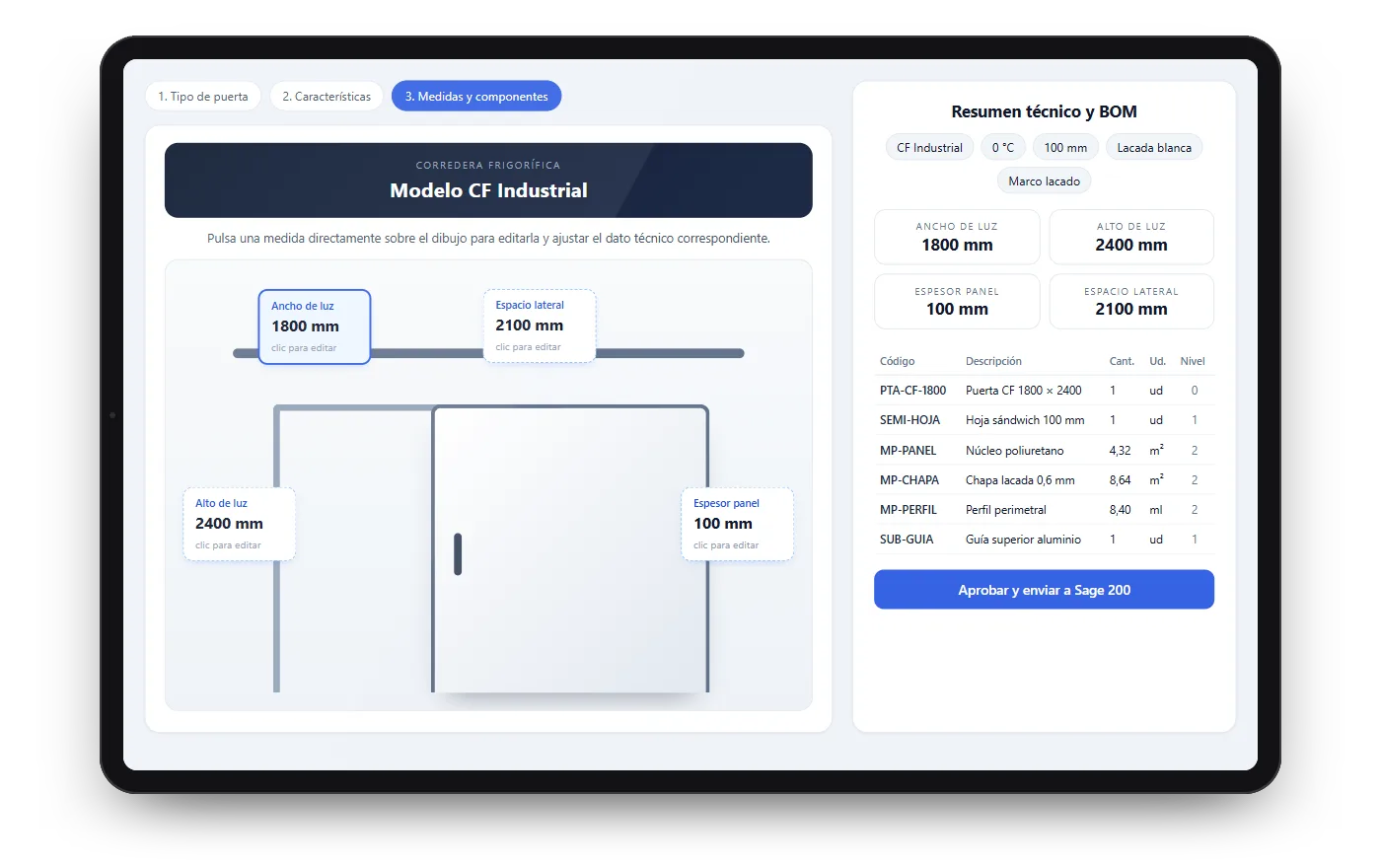Click the Puerta CF 1800 × 2400 description

1024,391
